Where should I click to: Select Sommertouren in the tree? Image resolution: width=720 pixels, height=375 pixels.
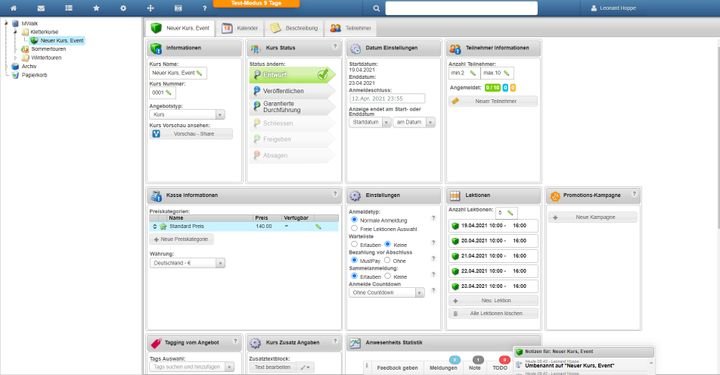pos(48,49)
